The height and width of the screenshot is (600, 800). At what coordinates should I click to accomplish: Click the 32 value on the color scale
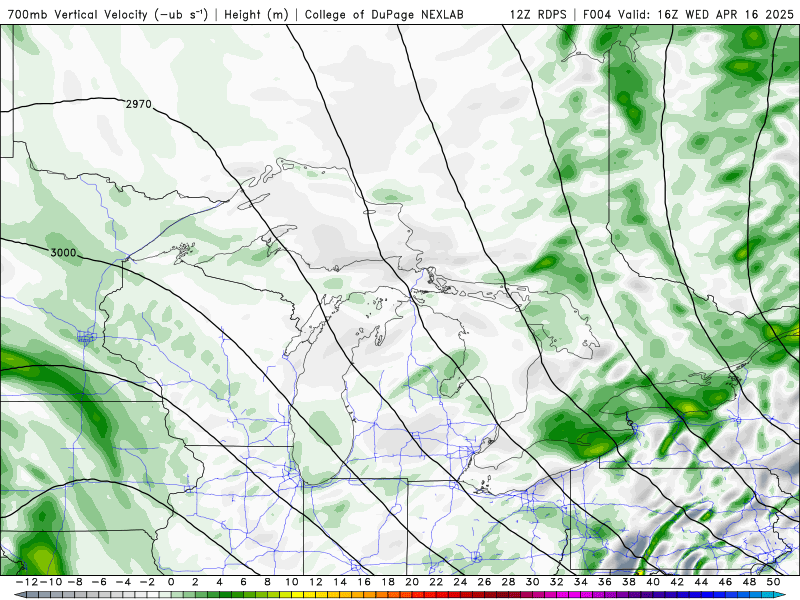pos(557,582)
